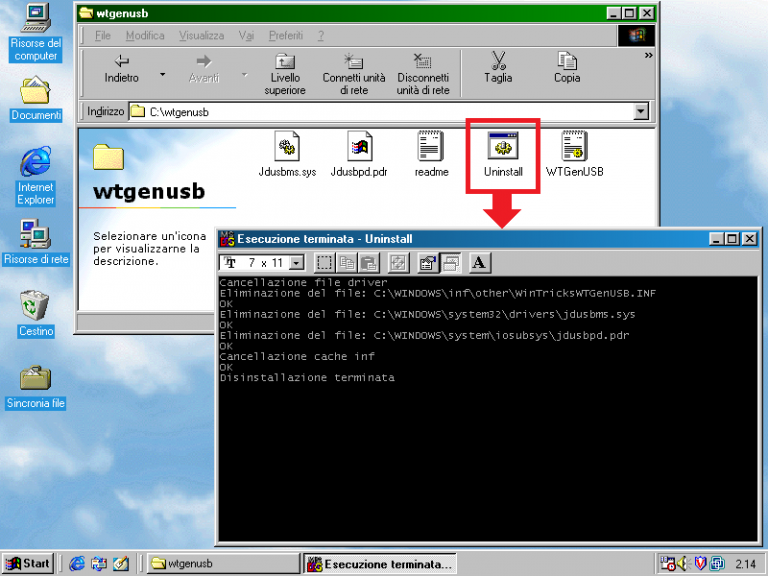The image size is (768, 576).
Task: Click Disconnetti unità di rete
Action: (x=423, y=74)
